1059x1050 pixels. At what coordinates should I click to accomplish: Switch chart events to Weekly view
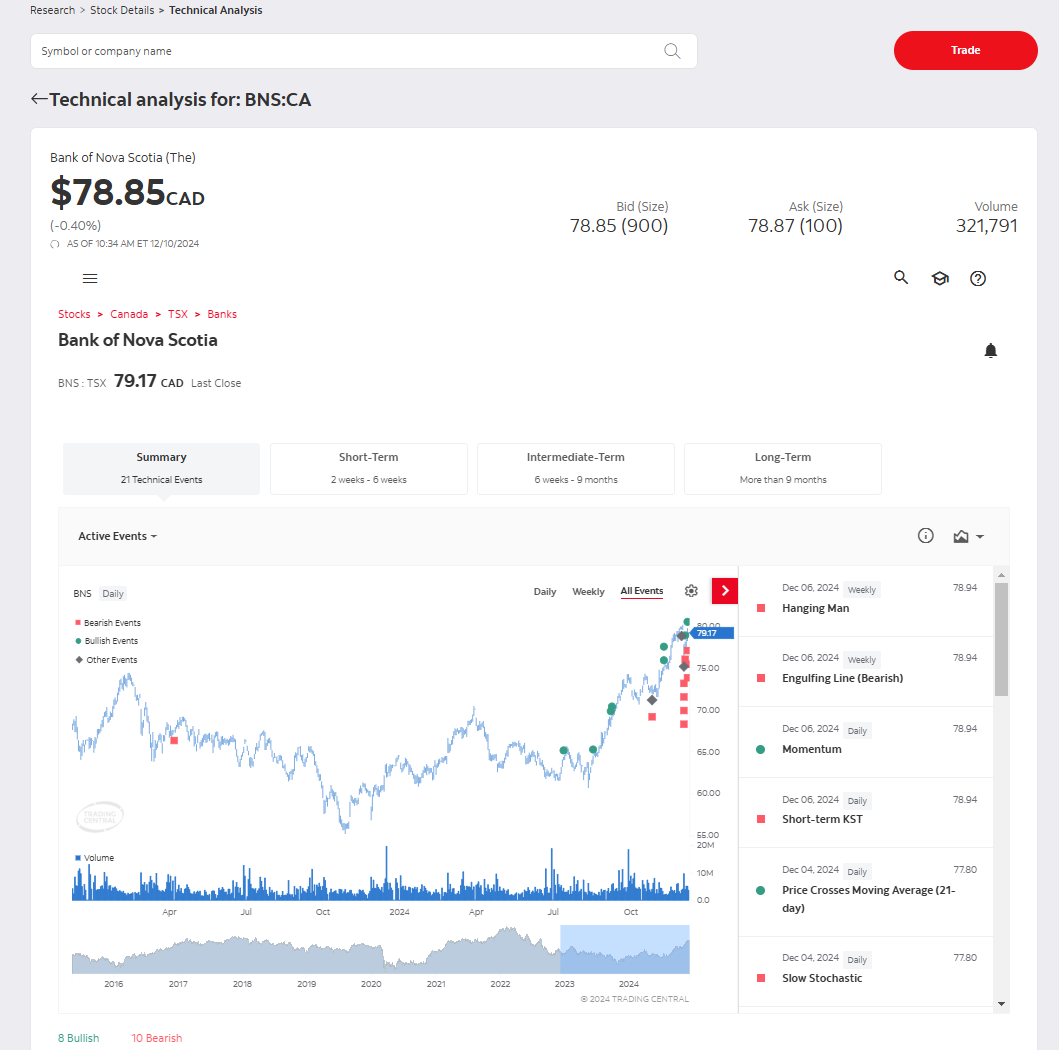pos(588,591)
